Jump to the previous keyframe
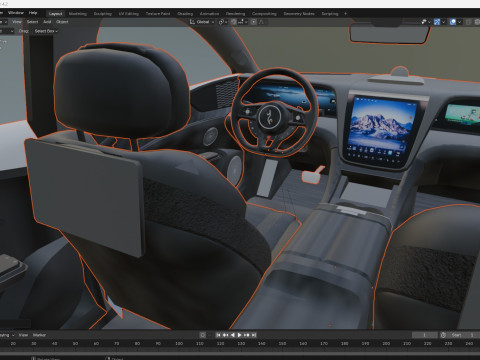This screenshot has height=360, width=480. 225,335
